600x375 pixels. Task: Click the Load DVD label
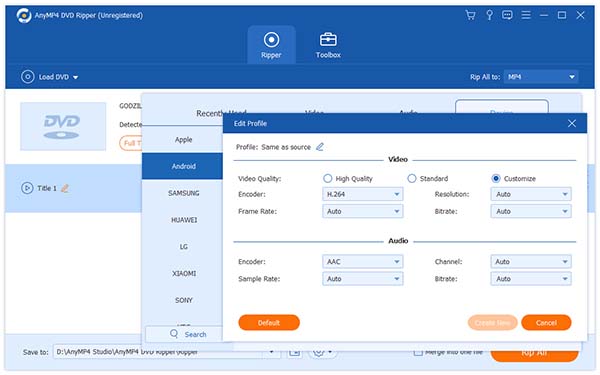[54, 77]
